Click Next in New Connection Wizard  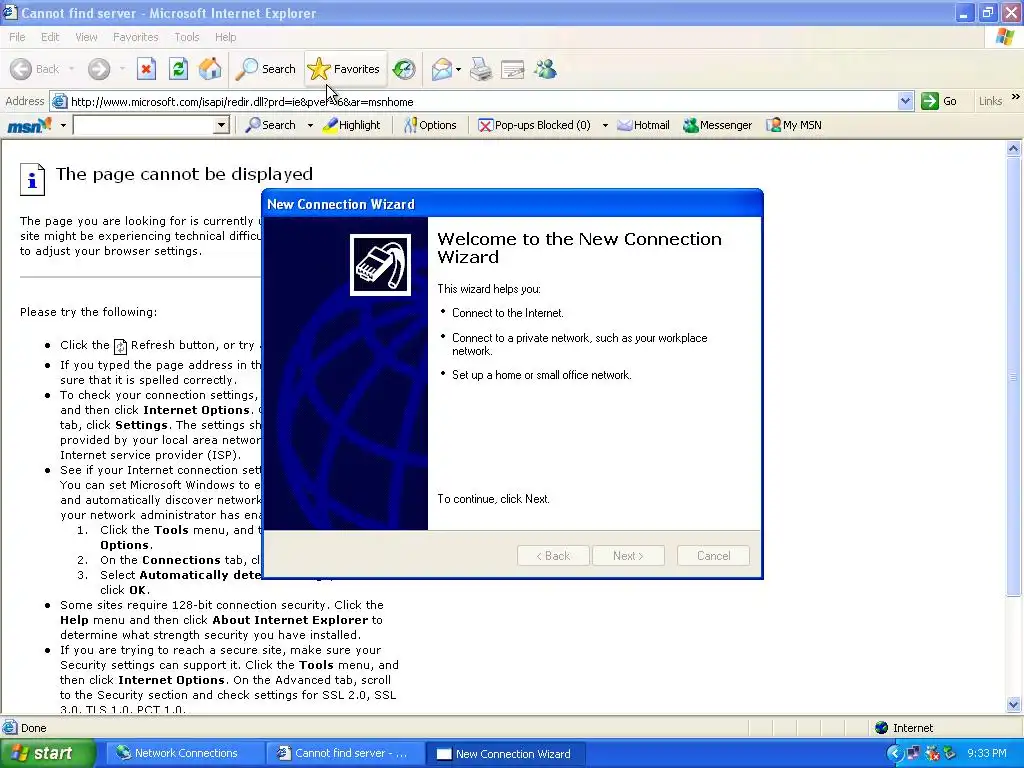pyautogui.click(x=628, y=556)
